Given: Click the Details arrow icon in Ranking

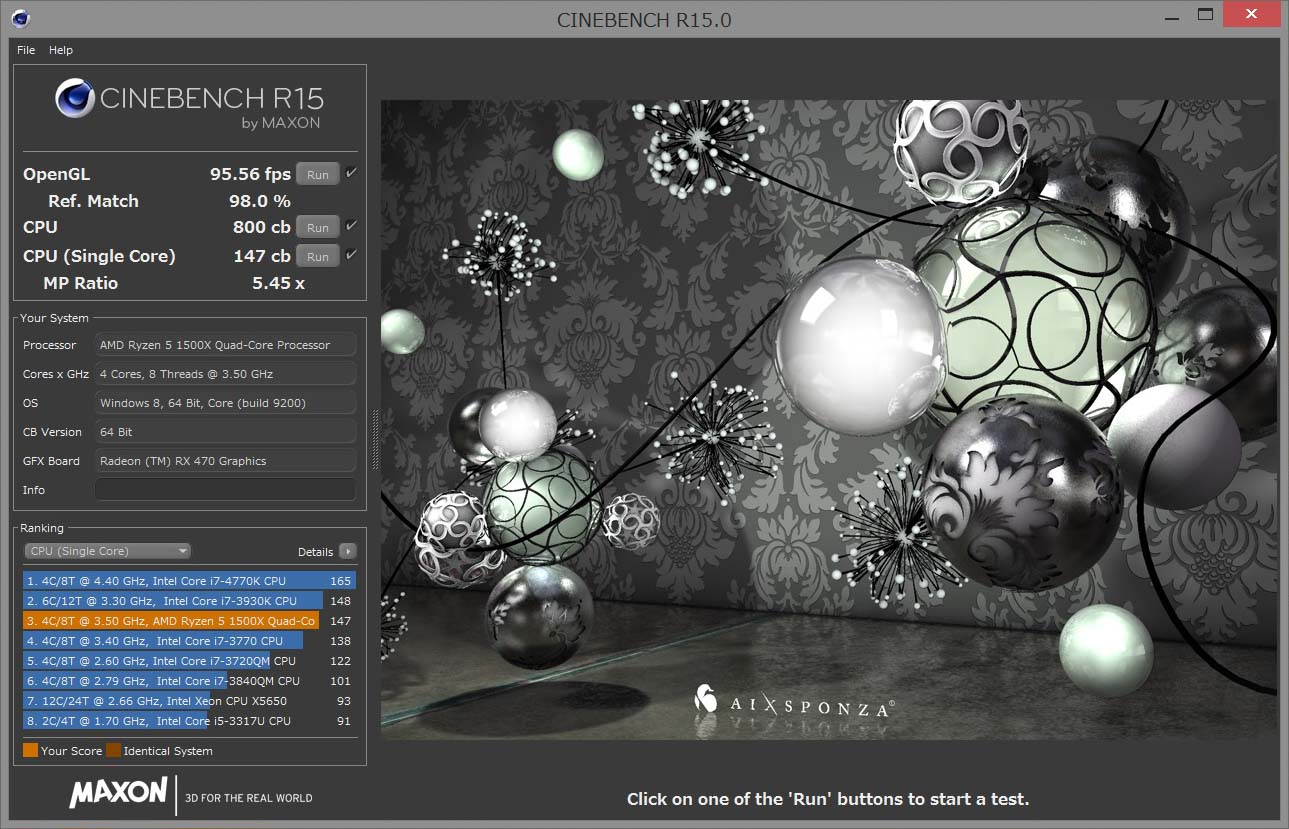Looking at the screenshot, I should [x=347, y=551].
